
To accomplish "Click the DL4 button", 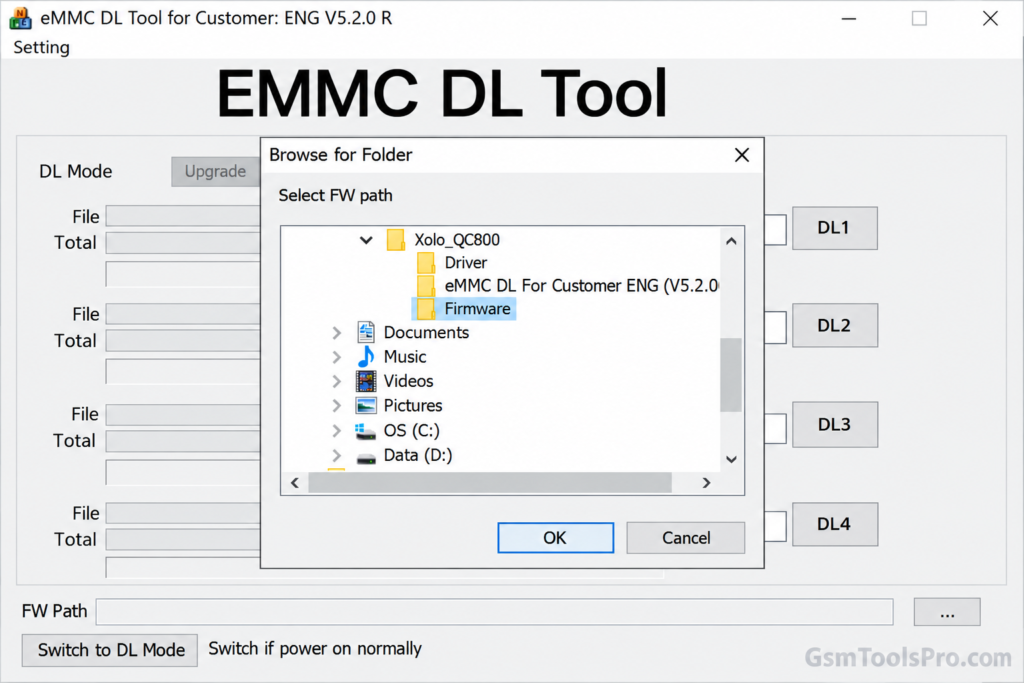I will (x=835, y=524).
